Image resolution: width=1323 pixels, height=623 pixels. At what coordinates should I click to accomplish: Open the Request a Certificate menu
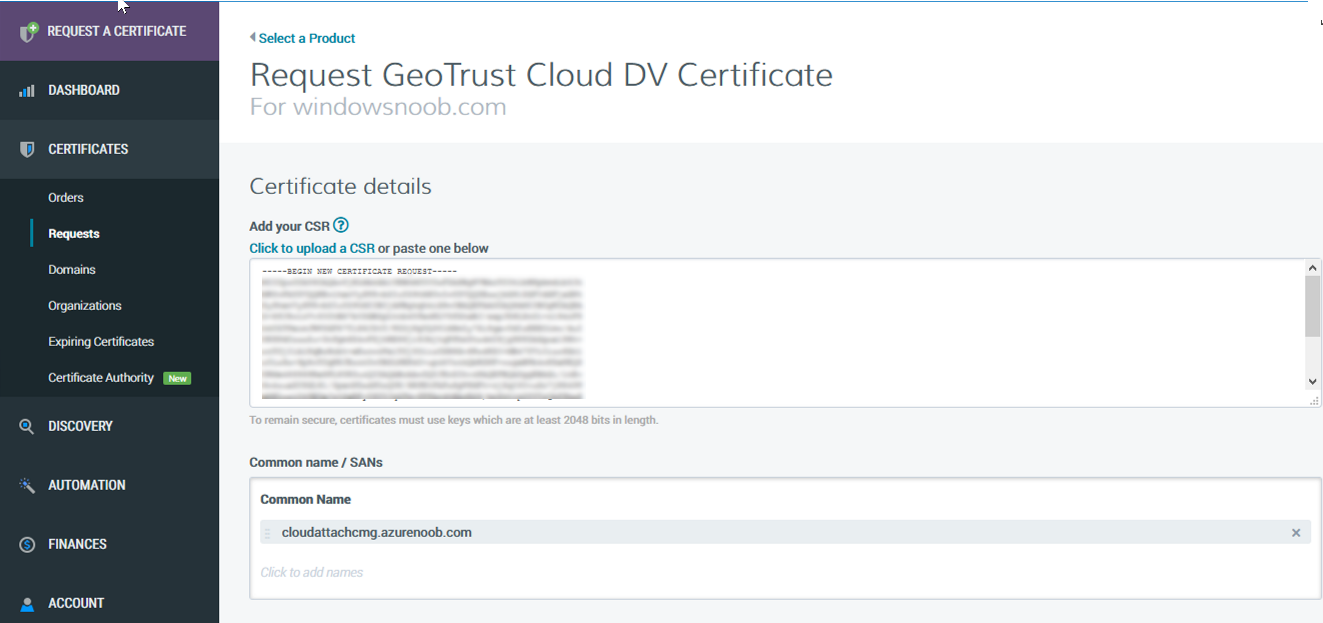109,31
